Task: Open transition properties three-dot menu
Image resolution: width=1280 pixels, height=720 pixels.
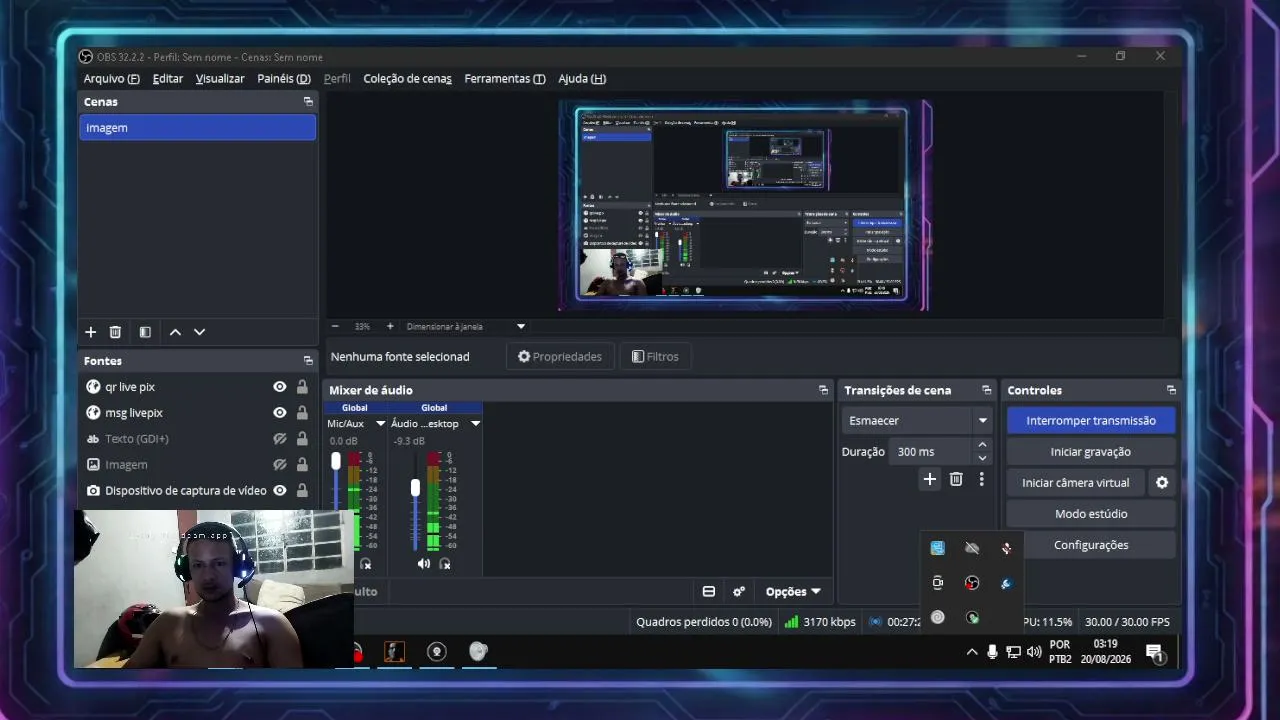Action: [x=981, y=480]
